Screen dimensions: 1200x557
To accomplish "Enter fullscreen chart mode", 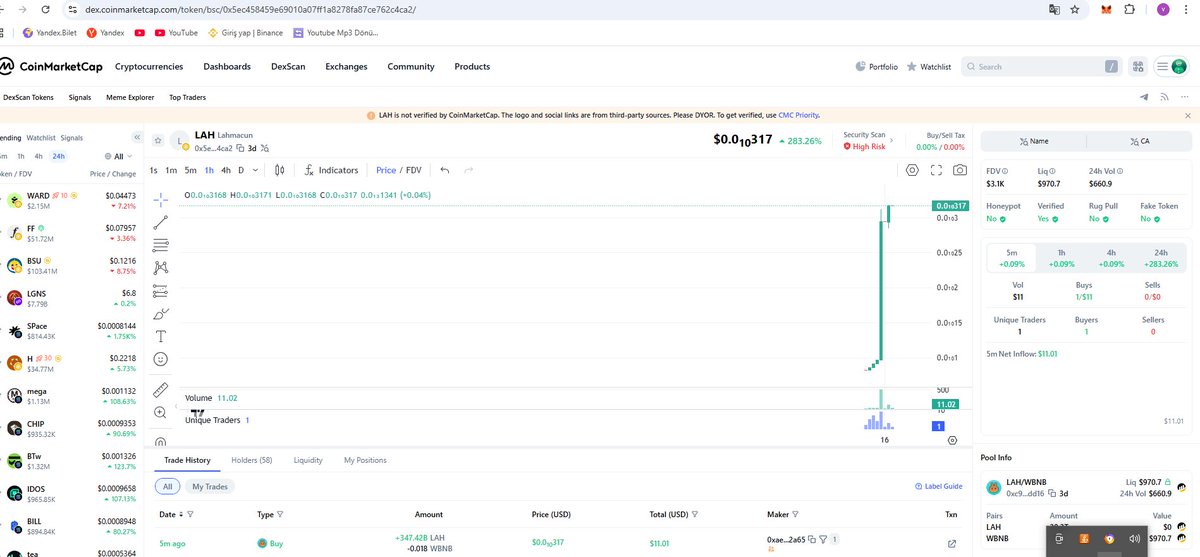I will tap(937, 170).
